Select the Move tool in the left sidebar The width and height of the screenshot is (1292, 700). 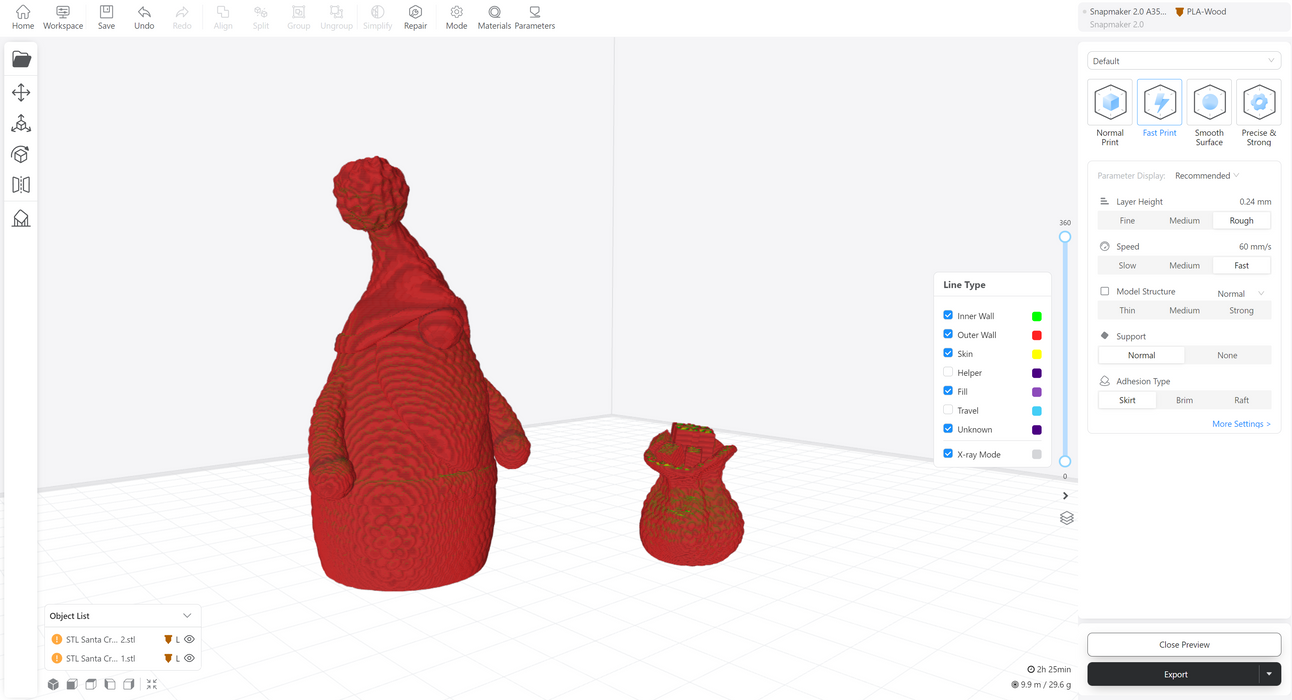[21, 92]
